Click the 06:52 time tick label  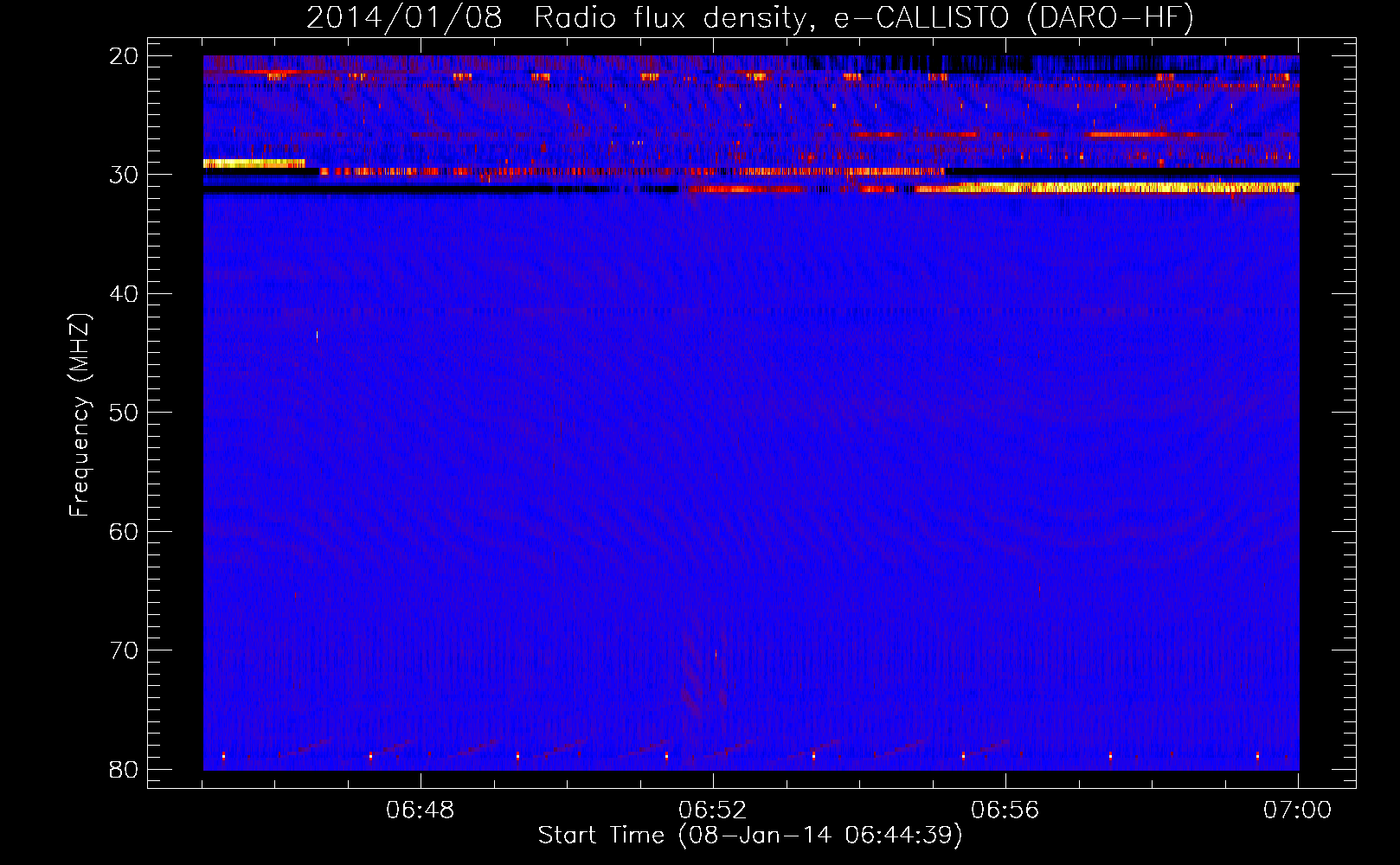[713, 811]
